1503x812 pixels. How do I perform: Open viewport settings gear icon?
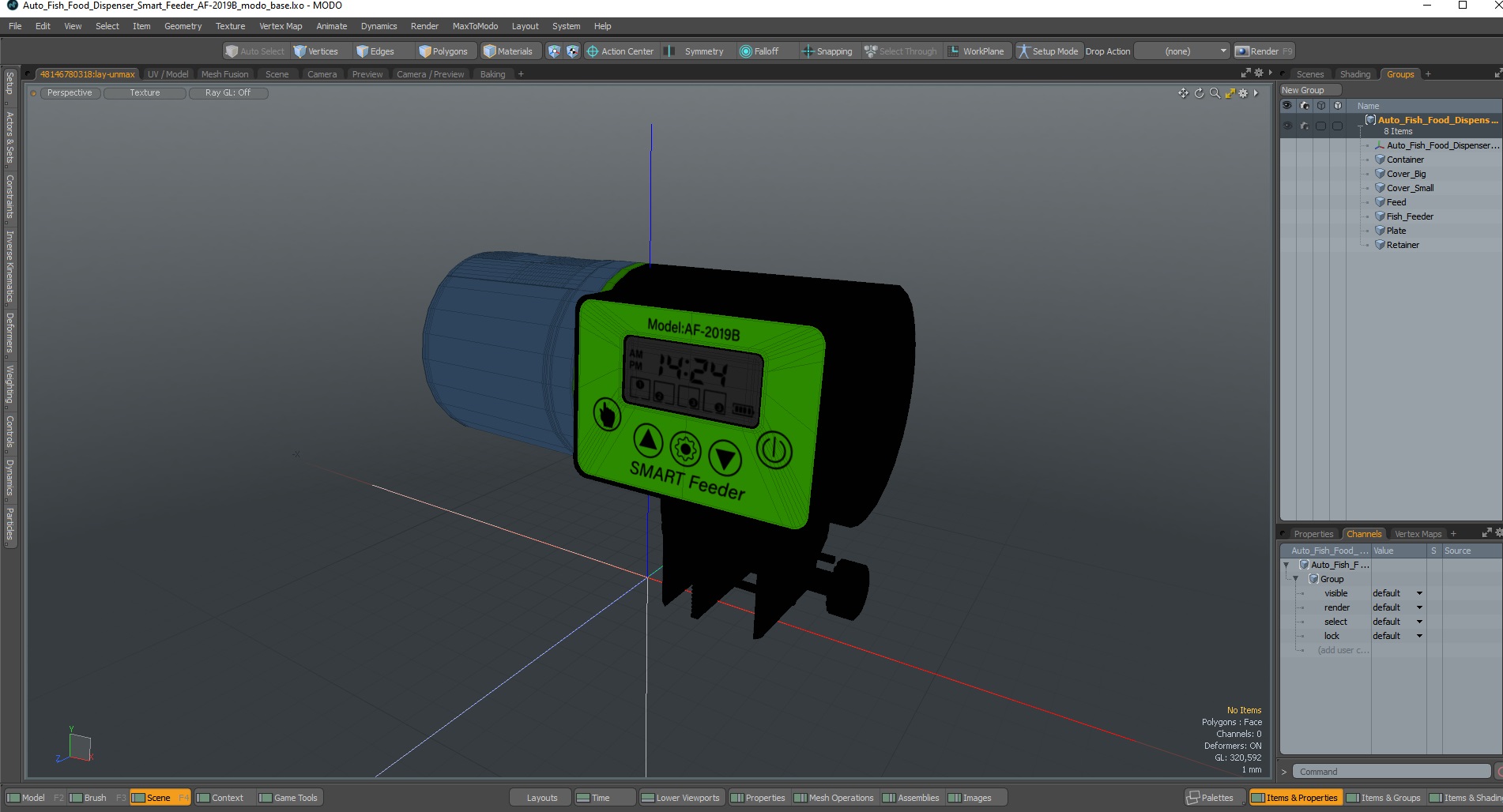point(1243,93)
